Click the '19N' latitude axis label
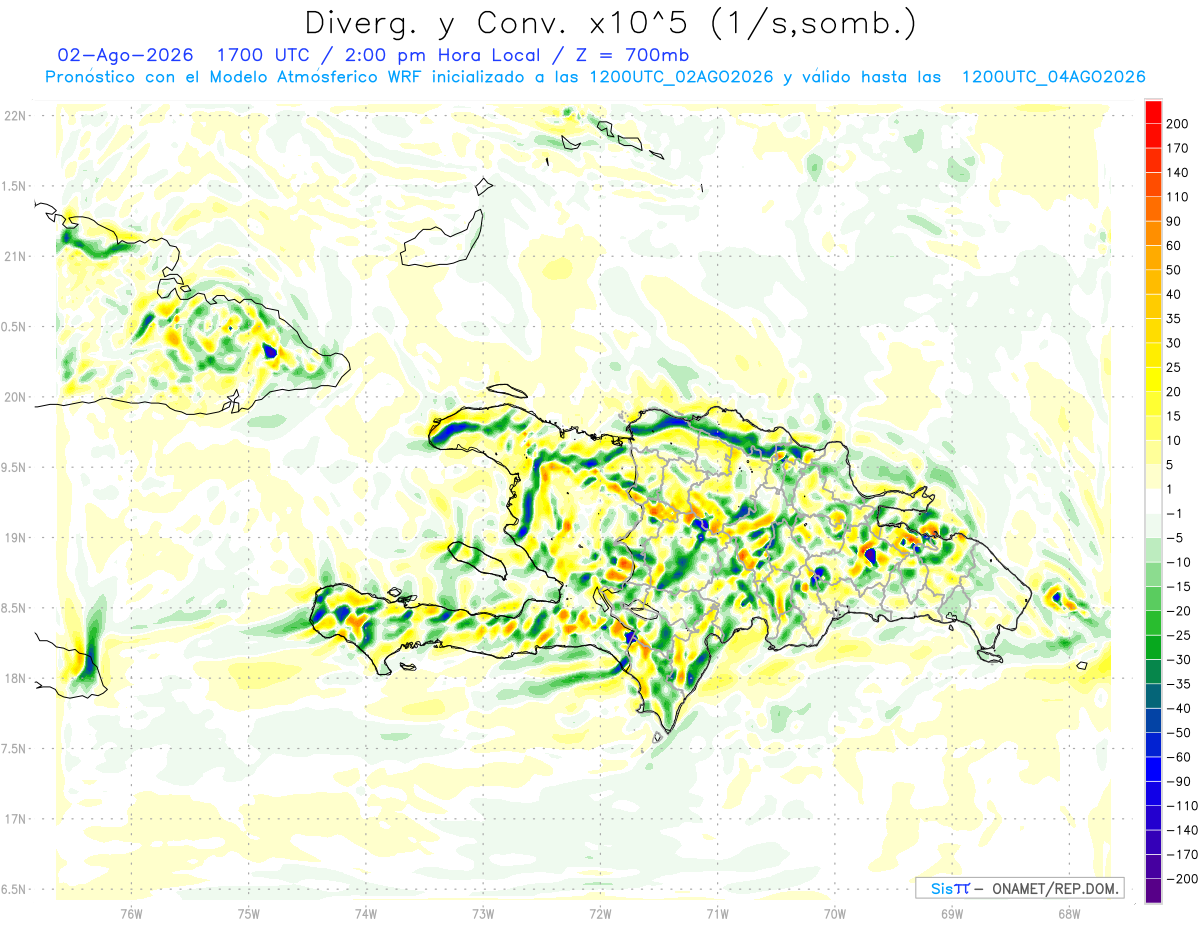The width and height of the screenshot is (1200, 927). (x=15, y=538)
